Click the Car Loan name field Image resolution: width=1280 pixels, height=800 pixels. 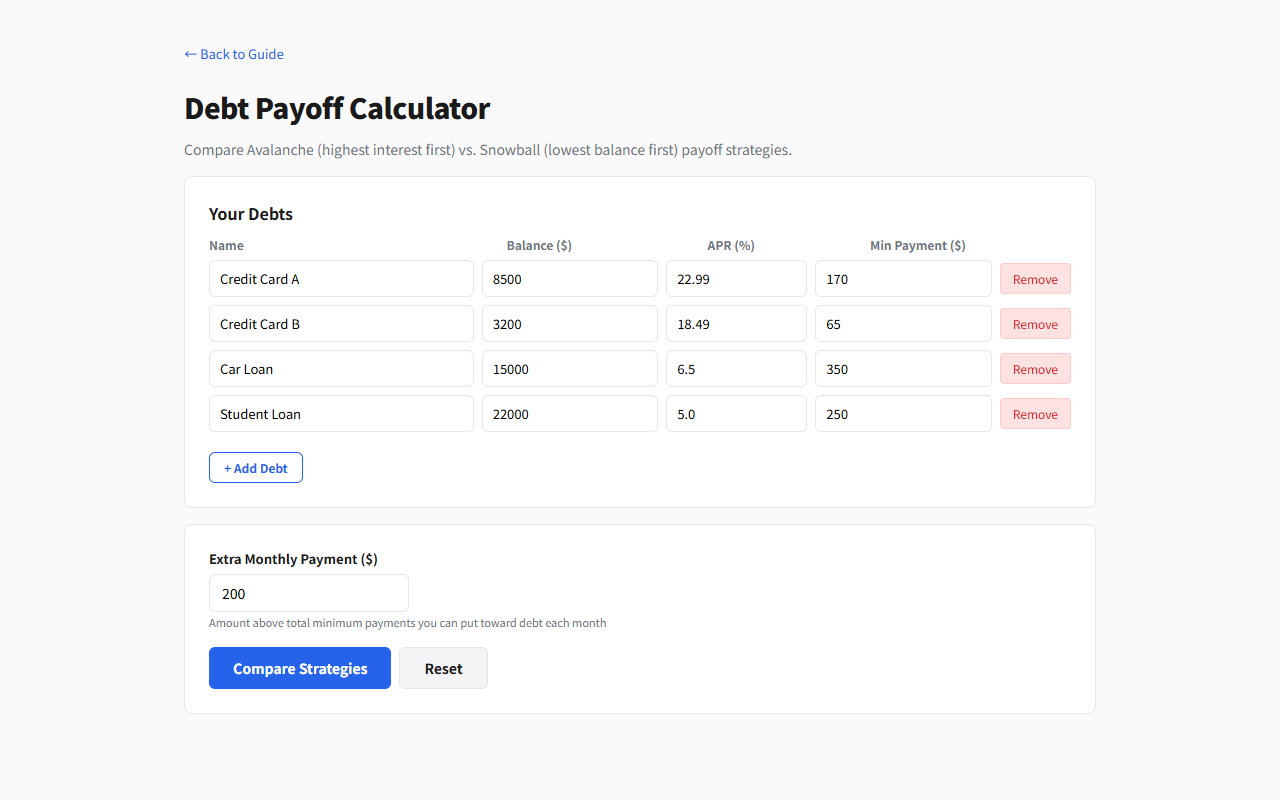pos(341,369)
